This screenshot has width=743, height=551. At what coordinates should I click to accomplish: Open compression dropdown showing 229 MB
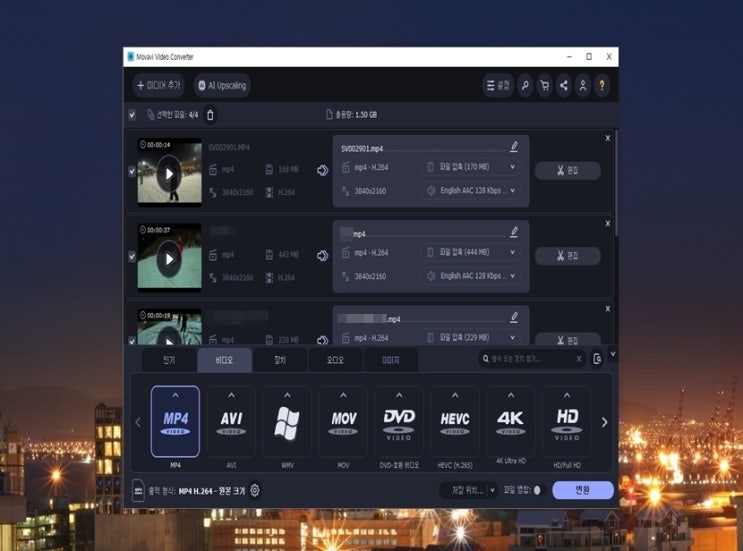[471, 337]
